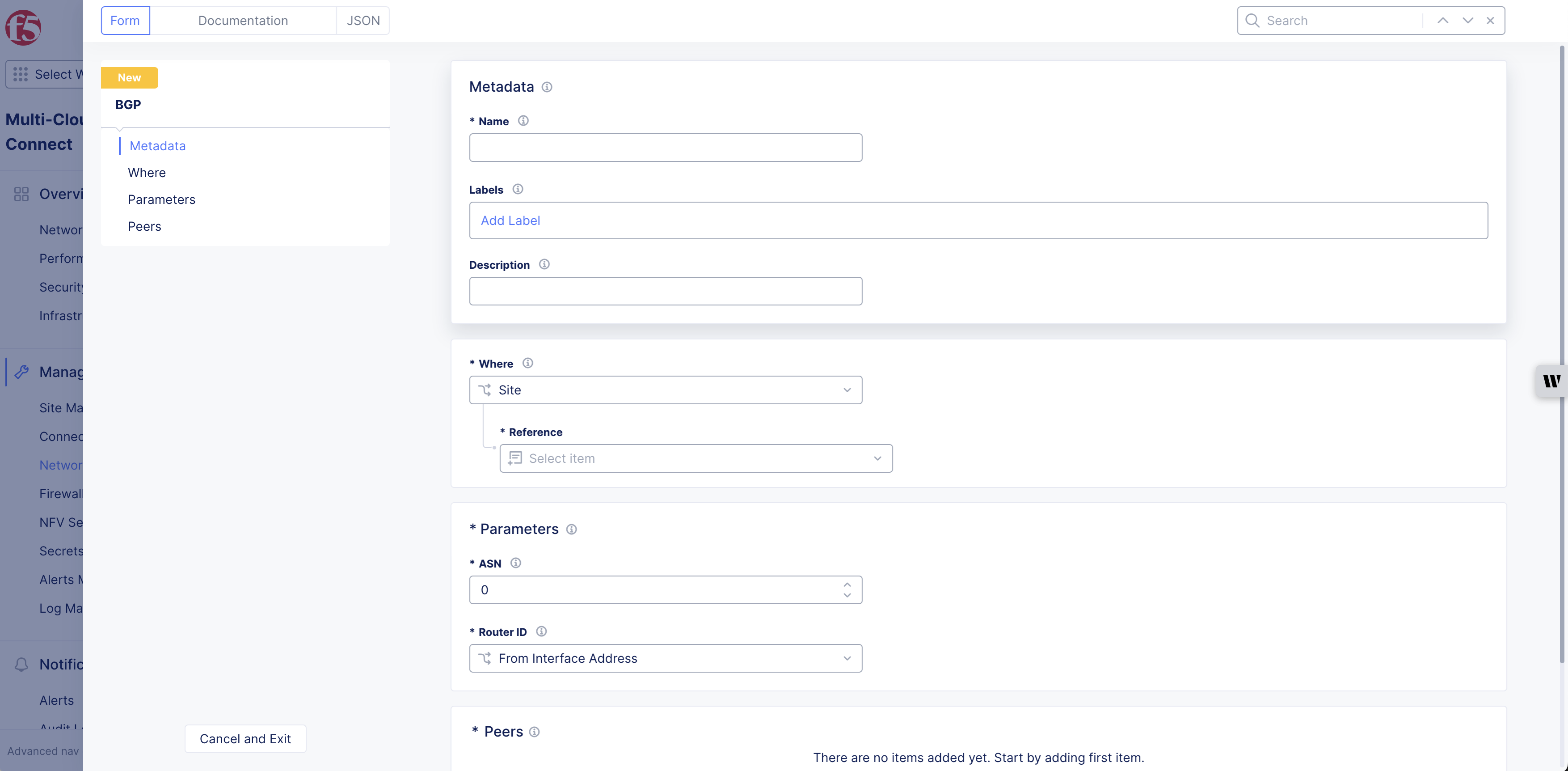
Task: Click the search magnifier icon
Action: pos(1252,21)
